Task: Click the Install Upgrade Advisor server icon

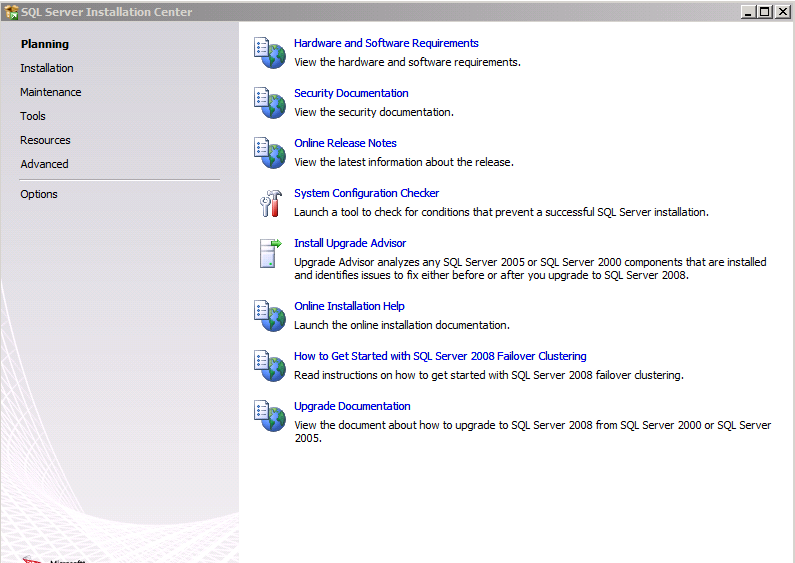Action: [x=270, y=253]
